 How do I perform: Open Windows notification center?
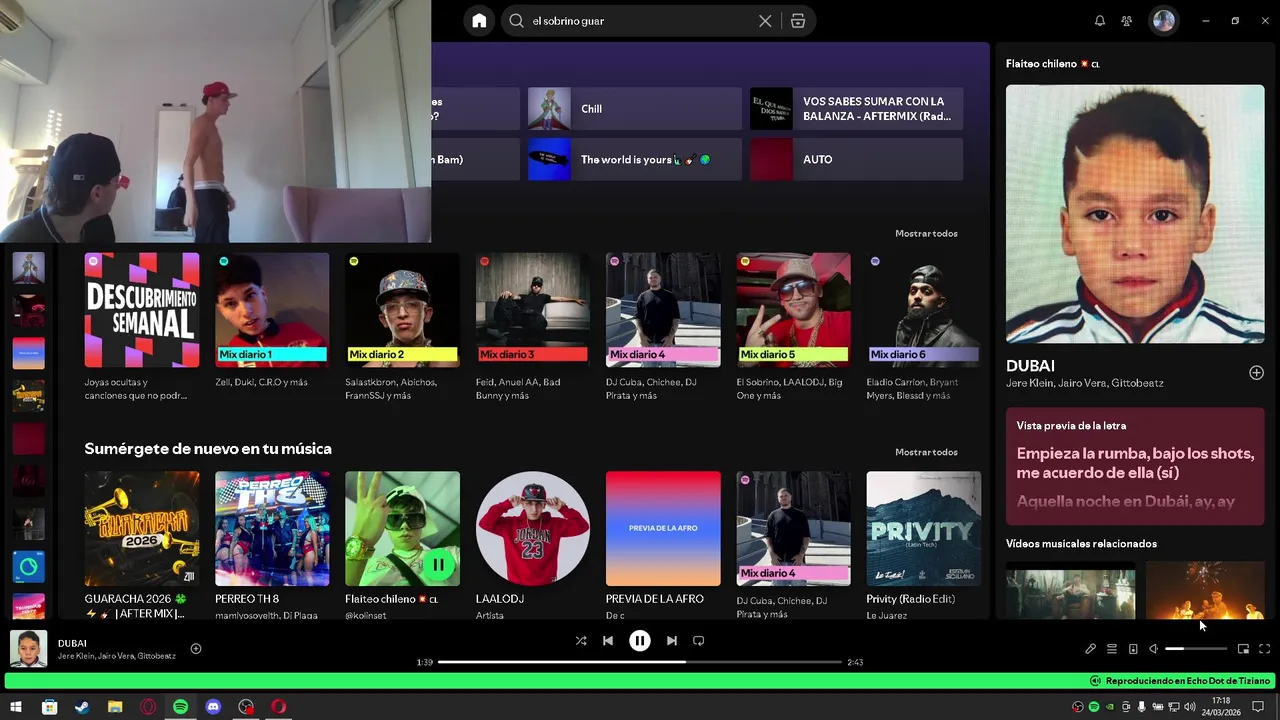tap(1258, 707)
